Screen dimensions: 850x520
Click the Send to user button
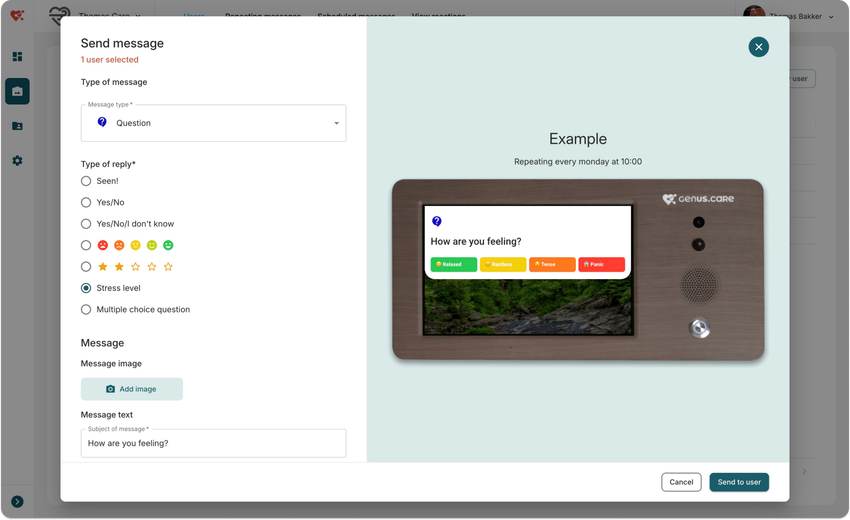coord(739,482)
